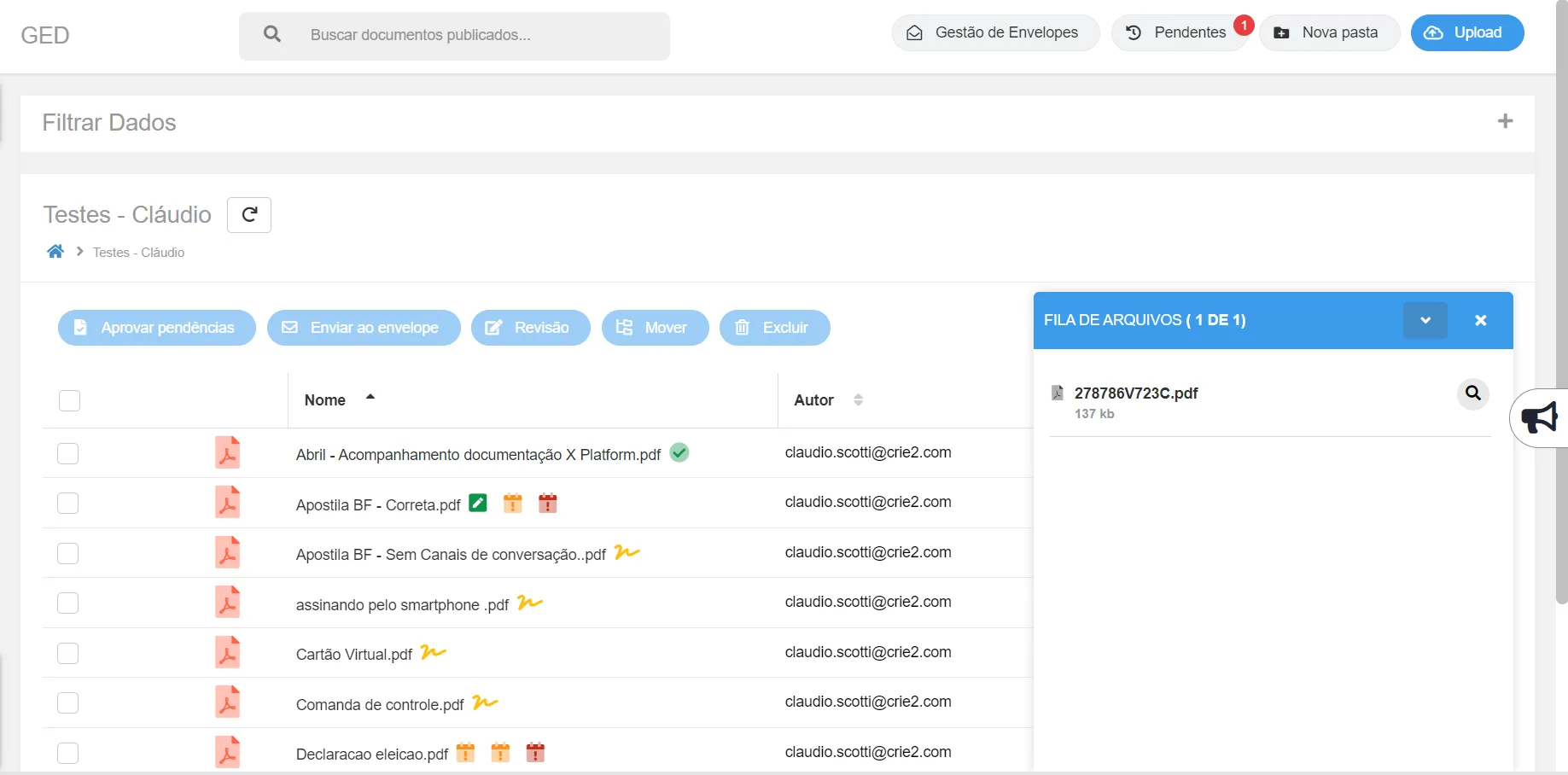Click the search magnifier icon in search bar
This screenshot has width=1568, height=775.
coord(272,34)
